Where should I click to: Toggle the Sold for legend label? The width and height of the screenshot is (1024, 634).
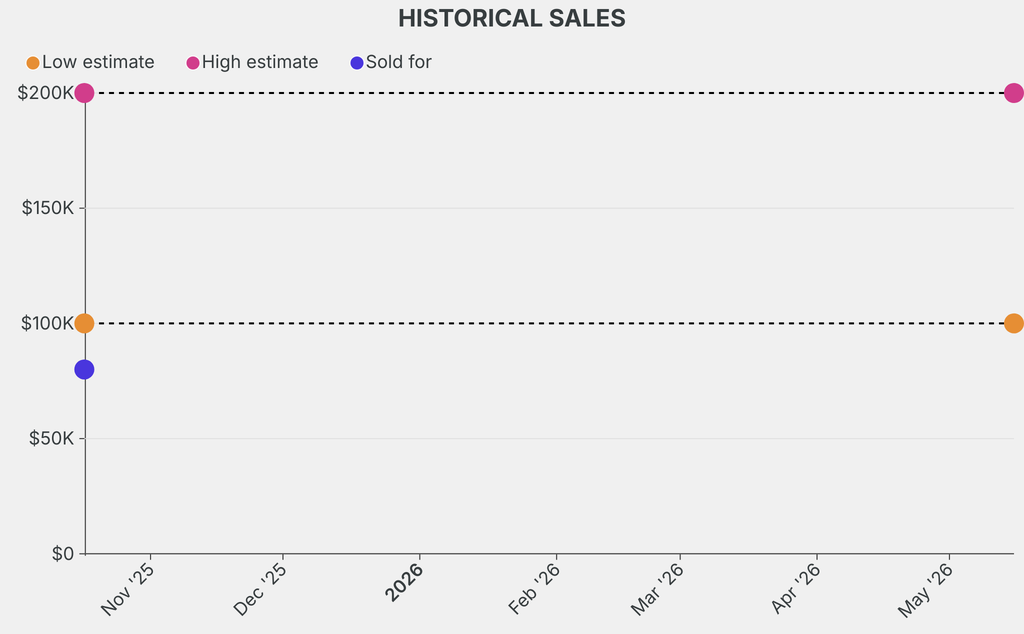point(399,63)
